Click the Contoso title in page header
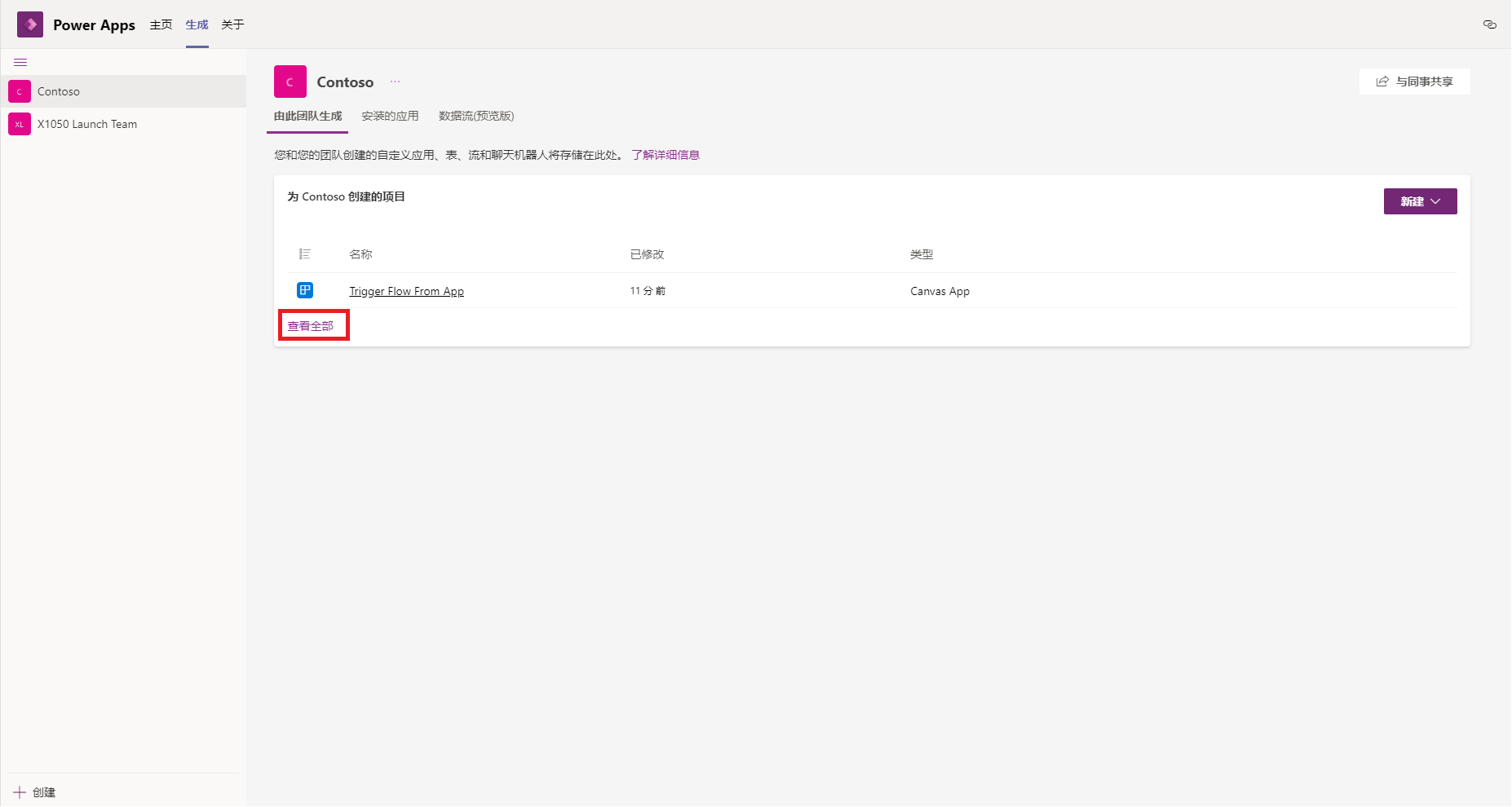1512x807 pixels. pyautogui.click(x=345, y=82)
